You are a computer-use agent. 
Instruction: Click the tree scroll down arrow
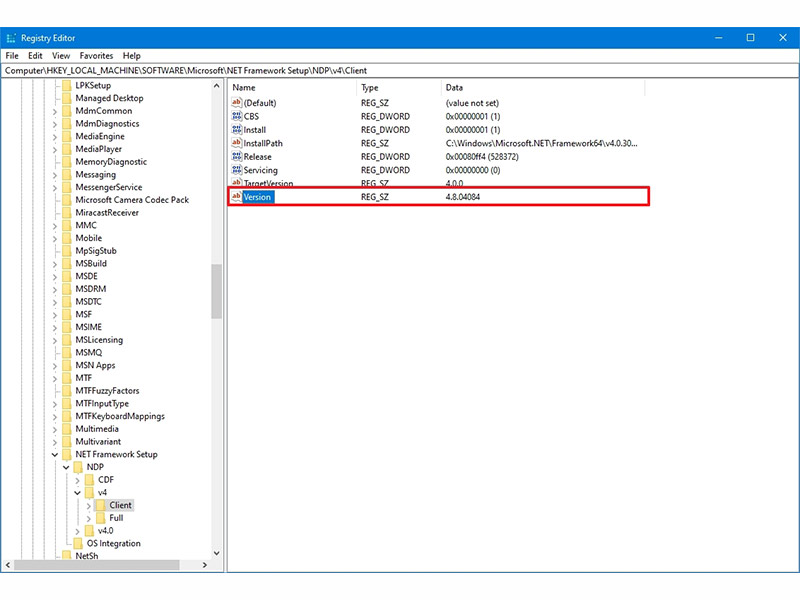pos(216,553)
